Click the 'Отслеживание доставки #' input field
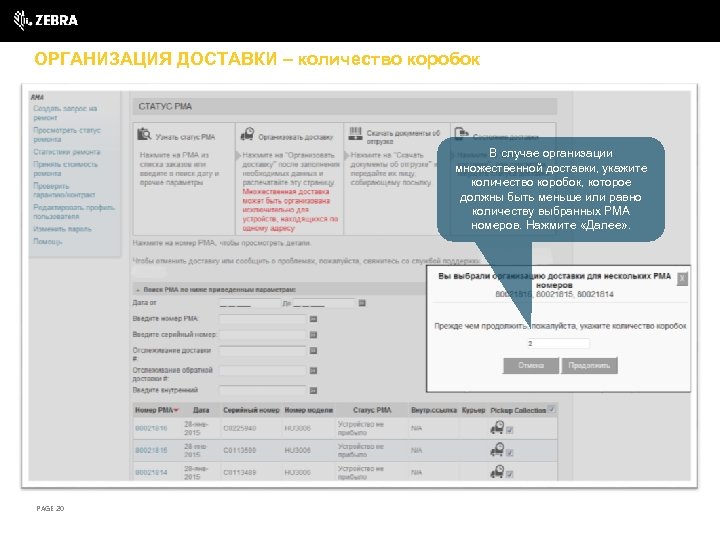 point(263,351)
